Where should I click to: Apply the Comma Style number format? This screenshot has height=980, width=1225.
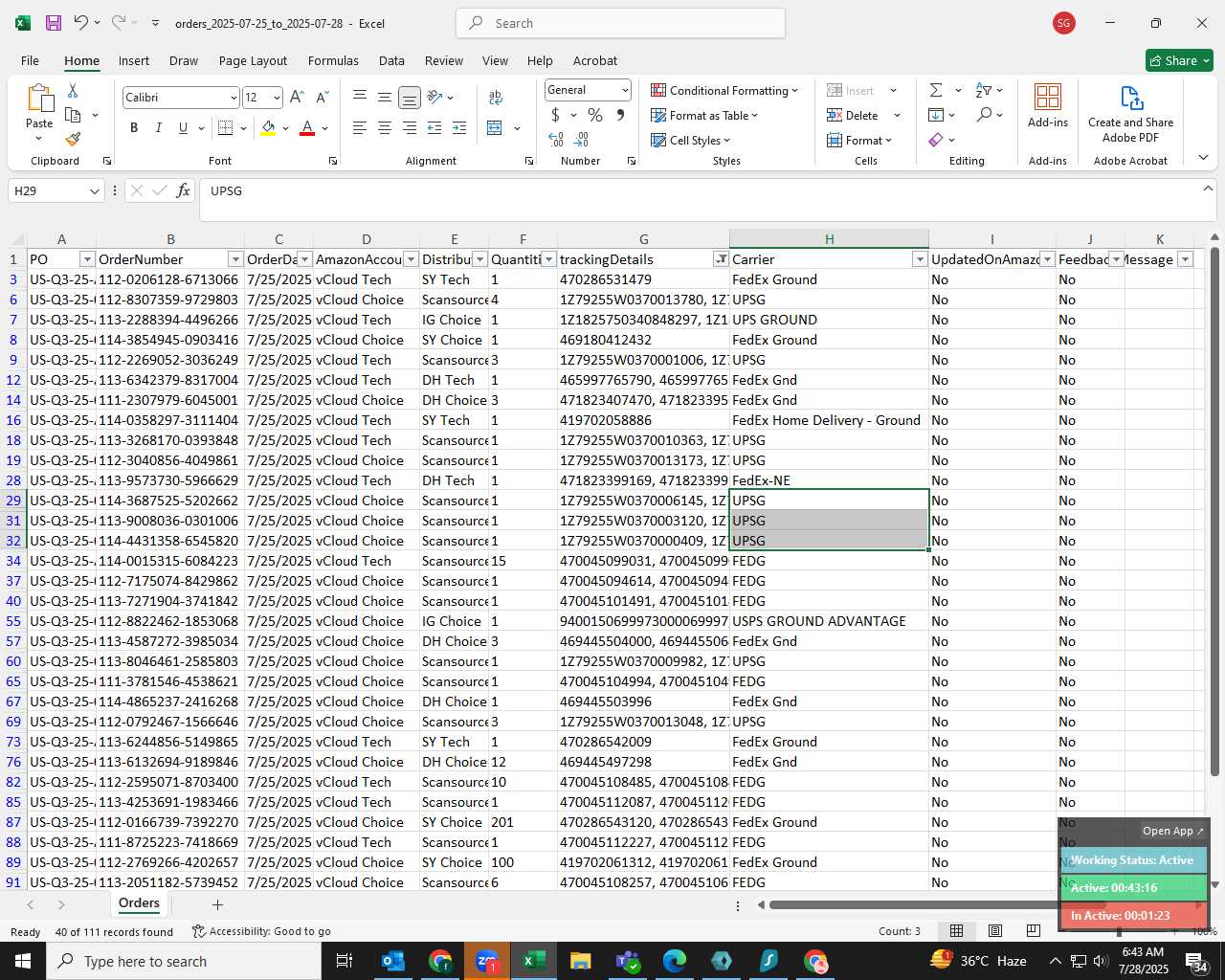(620, 115)
